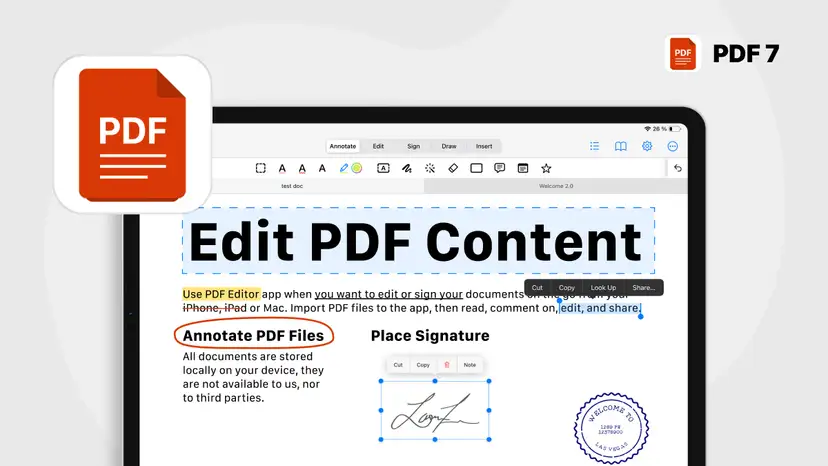Switch to the Edit mode tab

(x=378, y=146)
